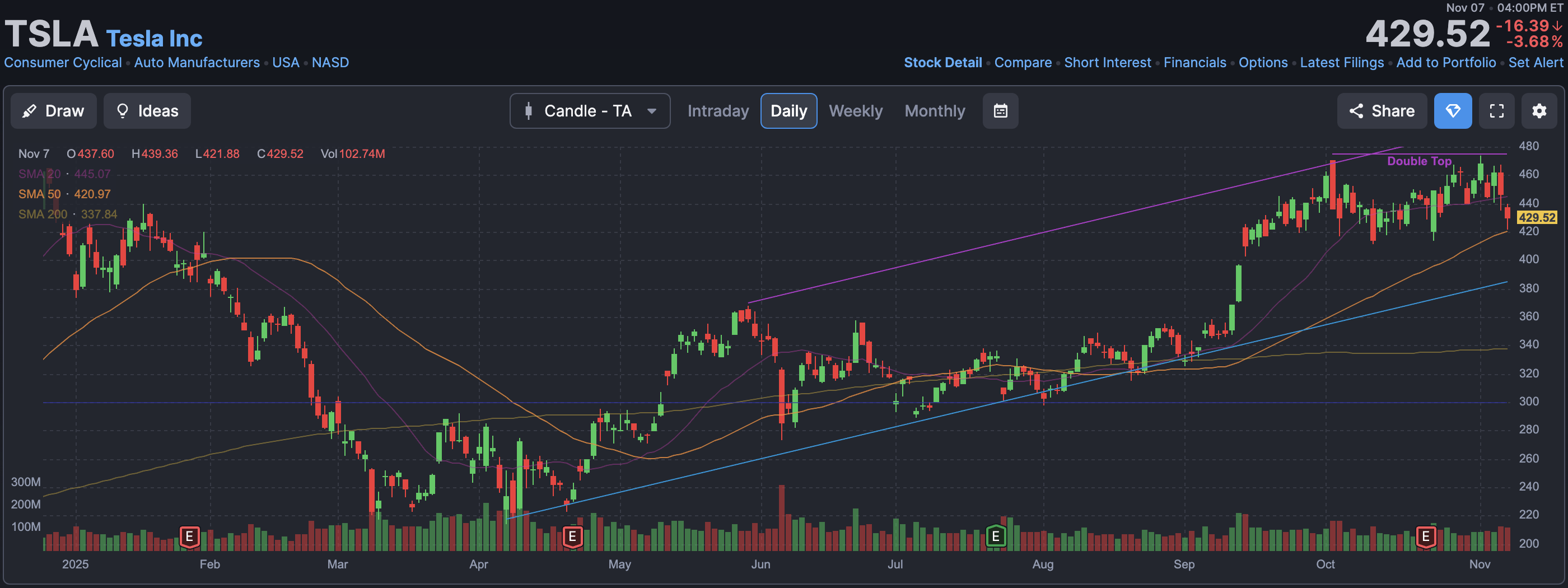Open the NASD exchange link
This screenshot has height=588, width=1568.
coord(330,63)
